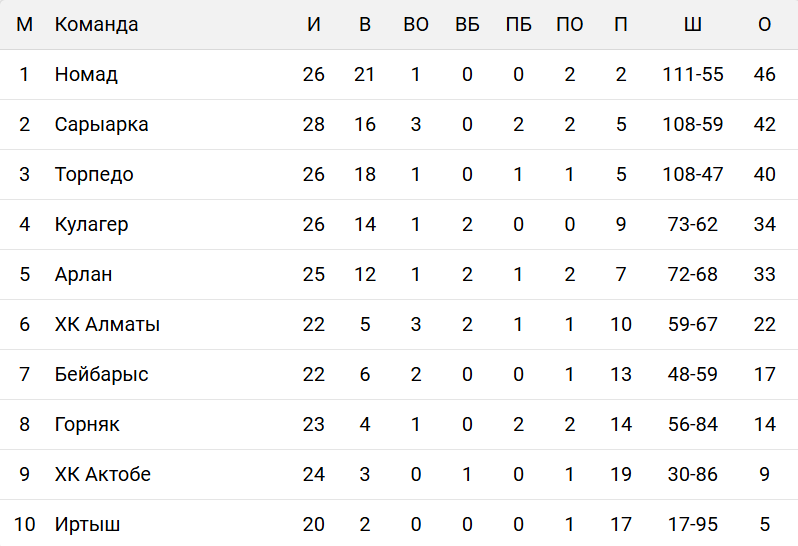Viewport: 798px width, 546px height.
Task: Click the М position column header
Action: 25,25
